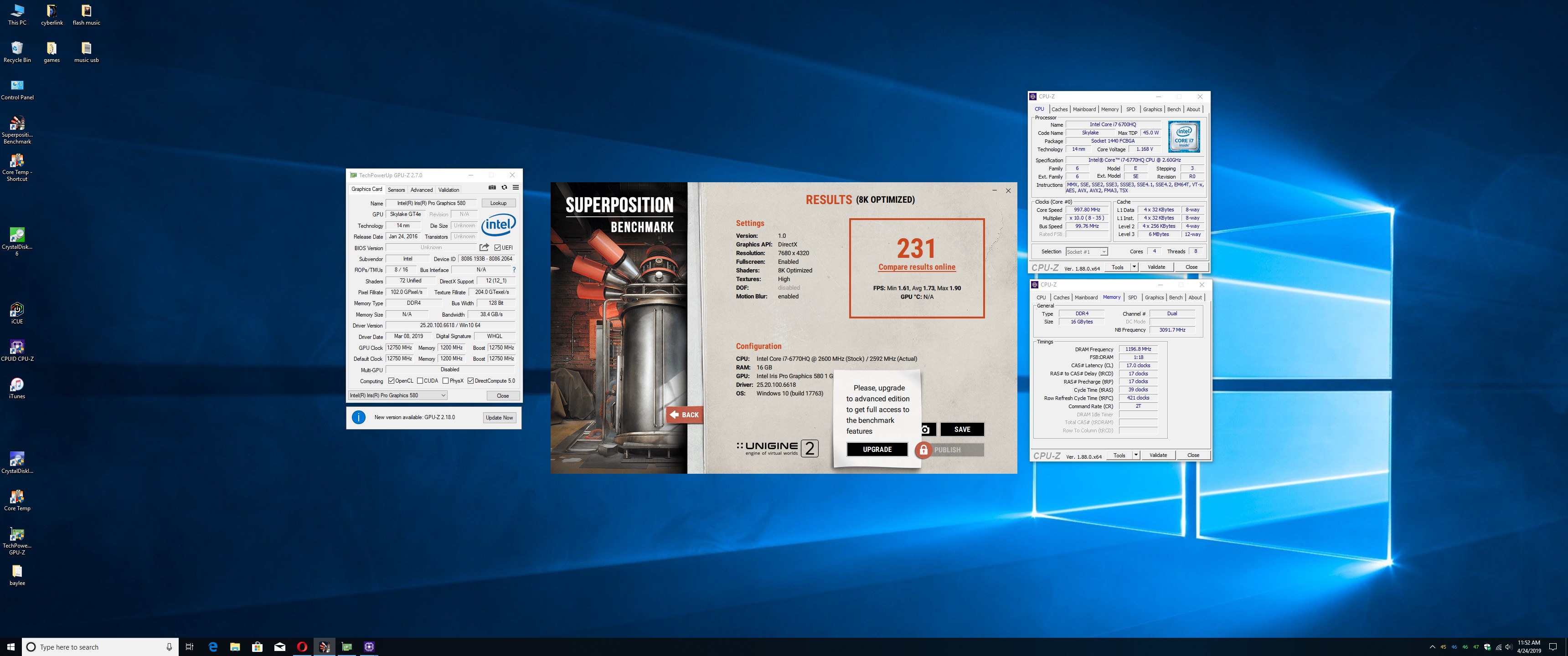The image size is (1568, 656).
Task: Click the blue info icon in GPU-Z update bar
Action: point(359,417)
